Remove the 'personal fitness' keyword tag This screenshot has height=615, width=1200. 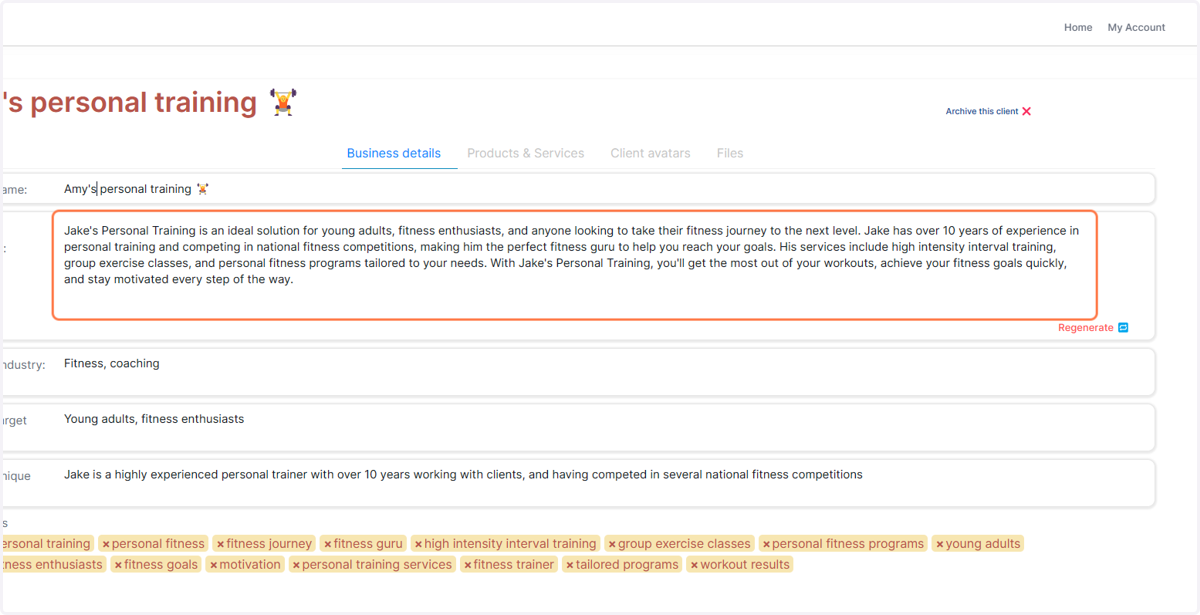click(106, 544)
